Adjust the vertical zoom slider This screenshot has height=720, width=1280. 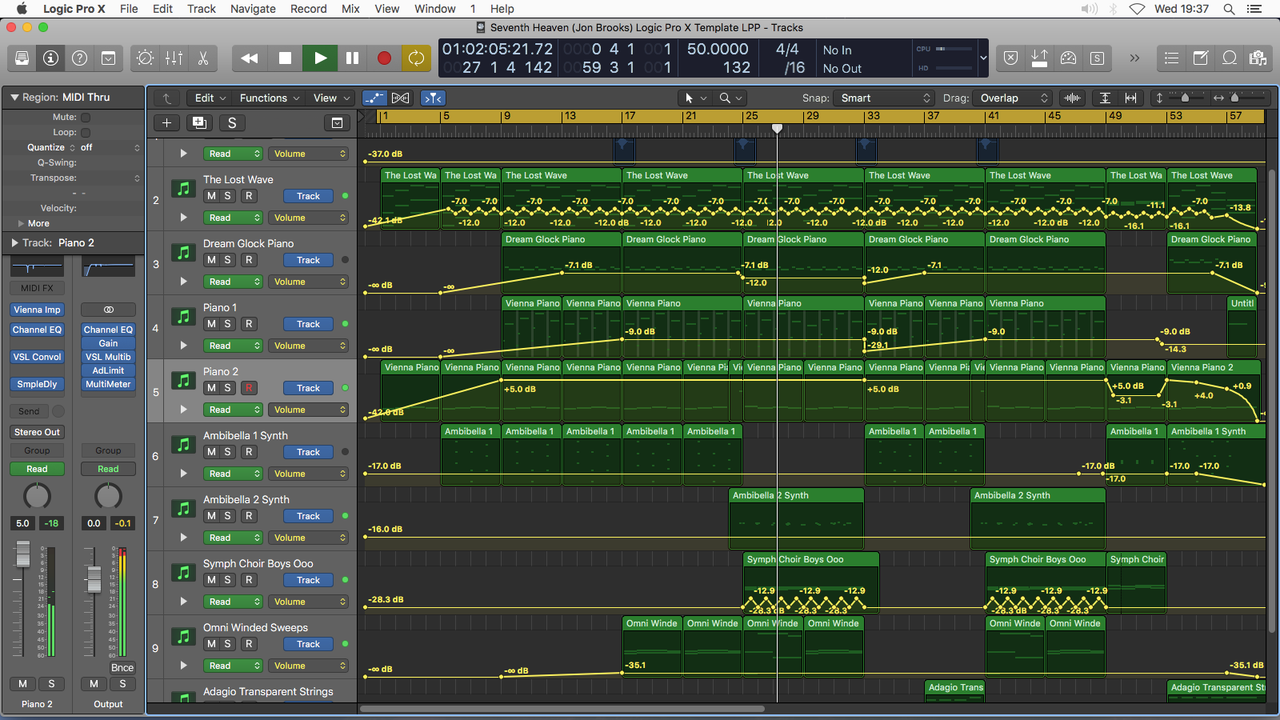click(x=1184, y=98)
